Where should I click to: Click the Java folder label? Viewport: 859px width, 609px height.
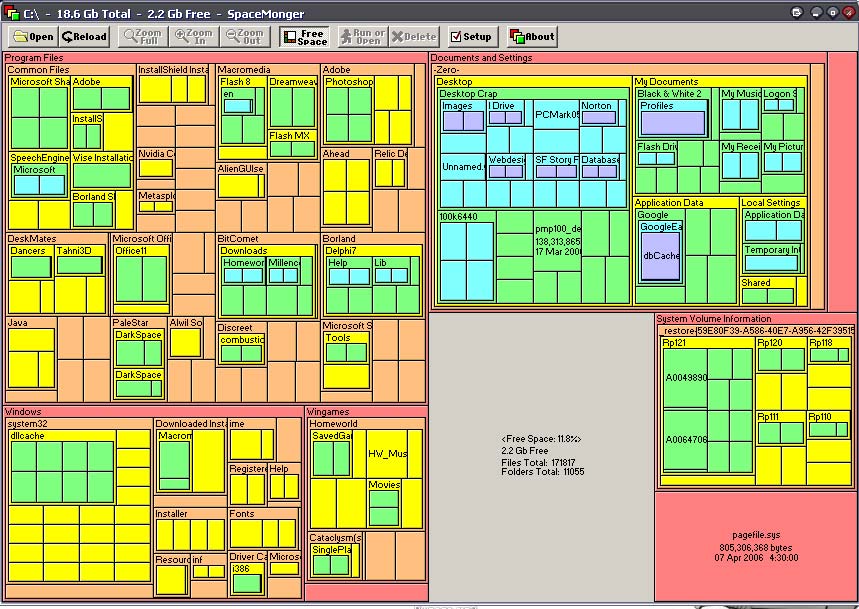point(18,323)
